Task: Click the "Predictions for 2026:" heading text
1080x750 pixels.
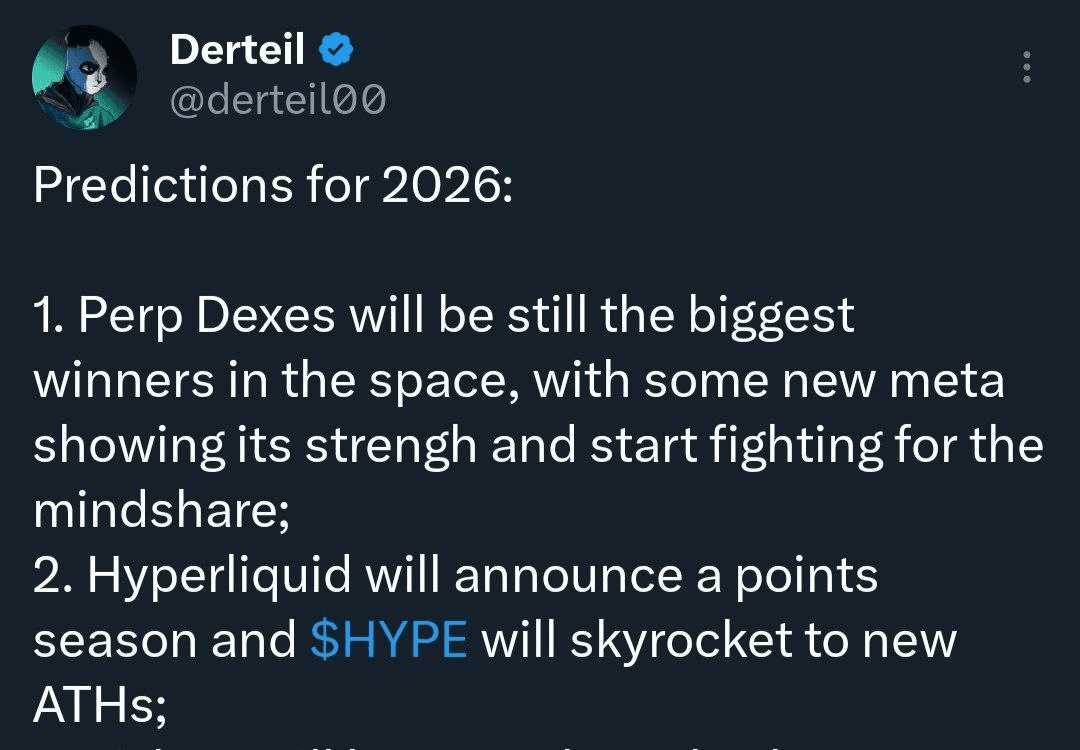Action: [x=272, y=186]
